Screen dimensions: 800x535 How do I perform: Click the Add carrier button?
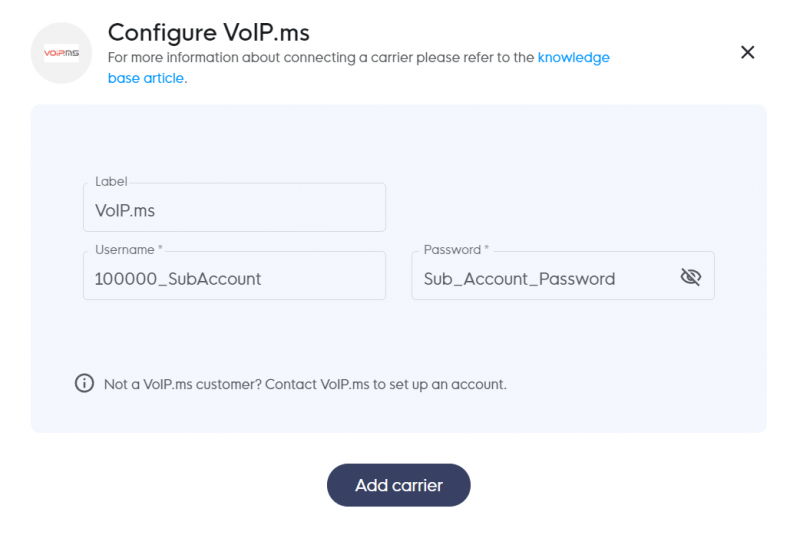pyautogui.click(x=398, y=485)
